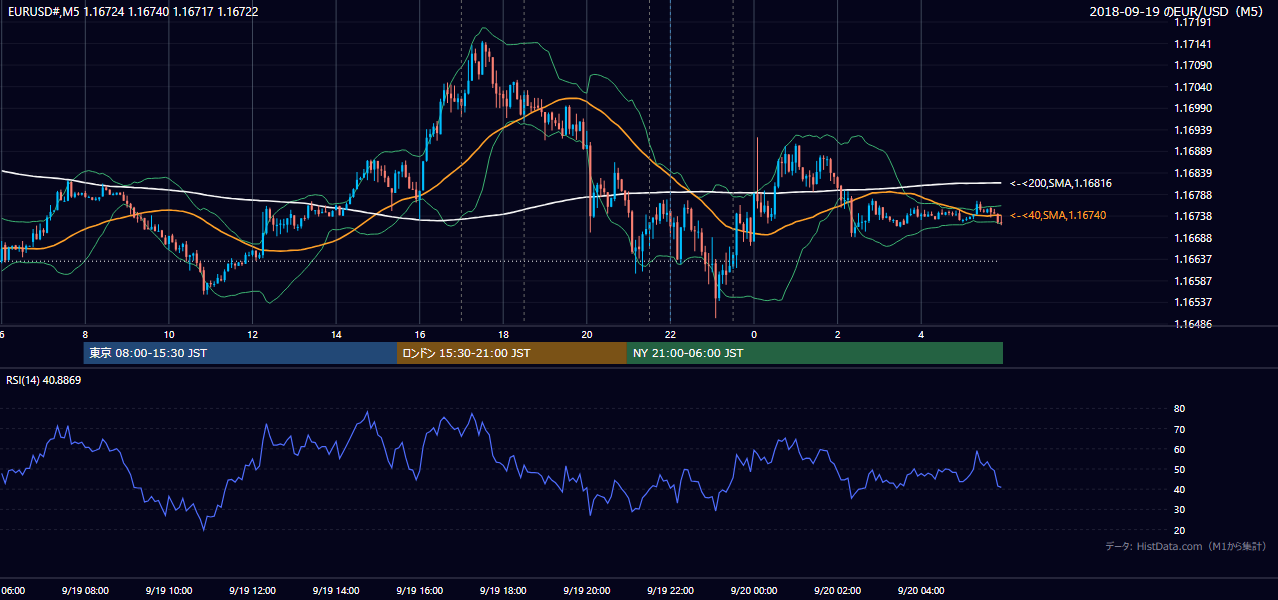Viewport: 1278px width, 600px height.
Task: Select the 200 SMA 1.16816 label
Action: pyautogui.click(x=1061, y=184)
